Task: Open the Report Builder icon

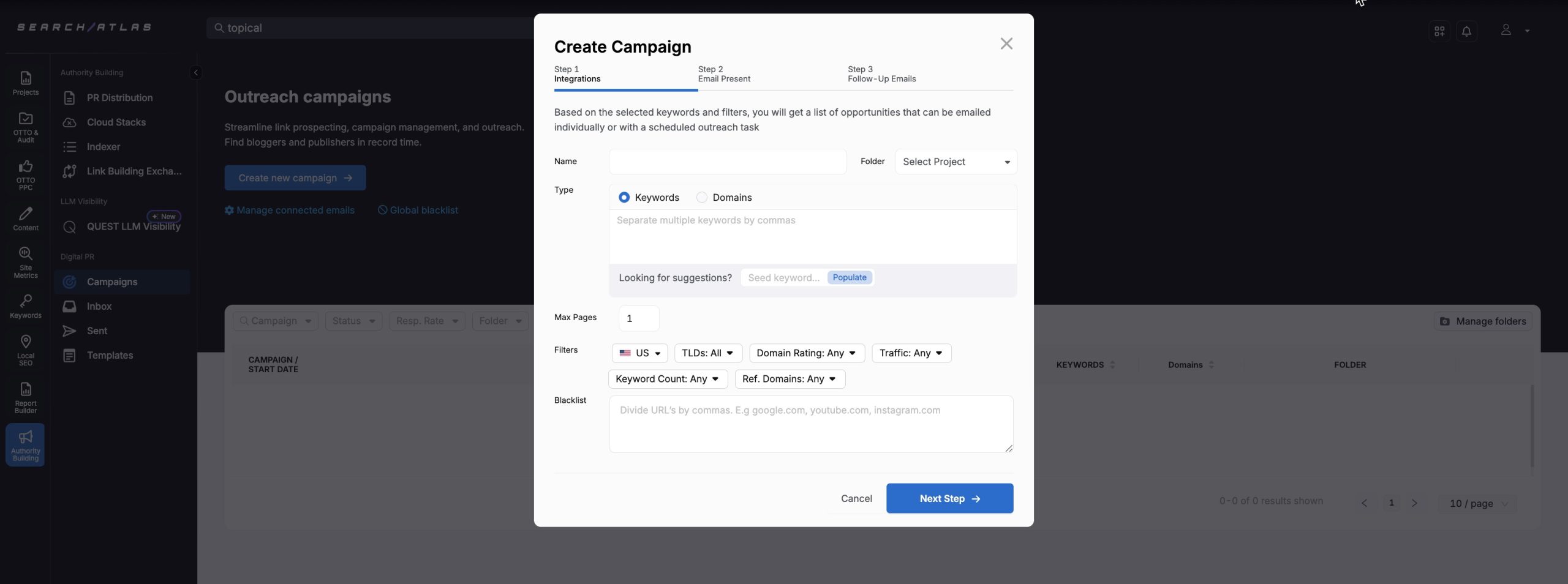Action: pyautogui.click(x=25, y=397)
